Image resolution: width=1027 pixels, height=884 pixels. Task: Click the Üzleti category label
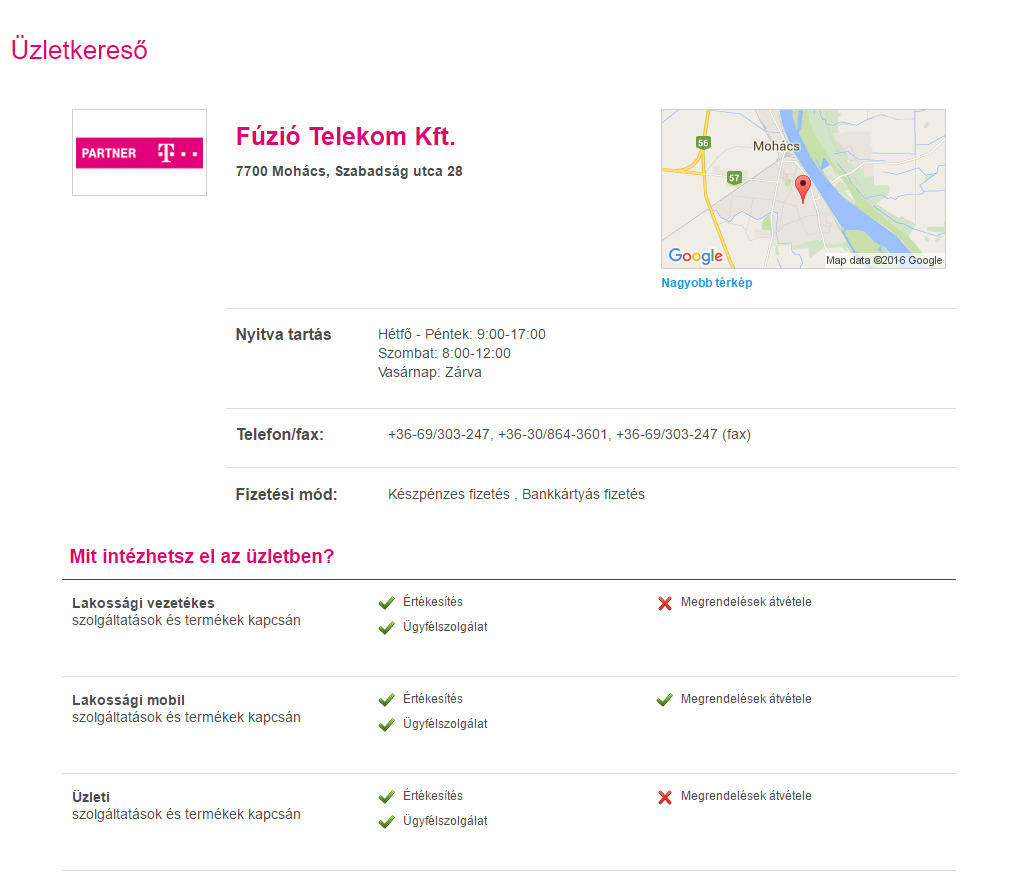(91, 797)
